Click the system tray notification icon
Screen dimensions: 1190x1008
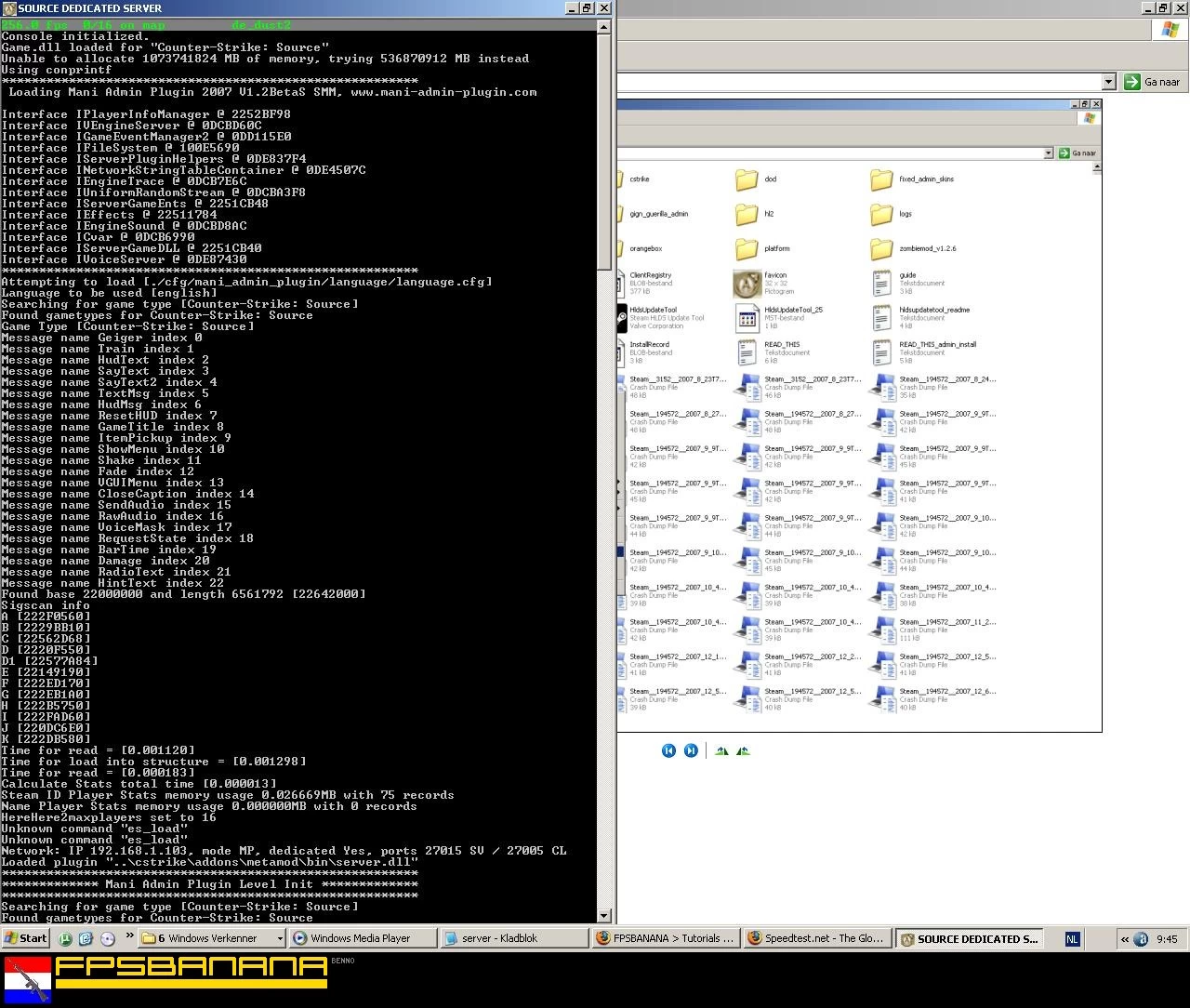point(1142,939)
